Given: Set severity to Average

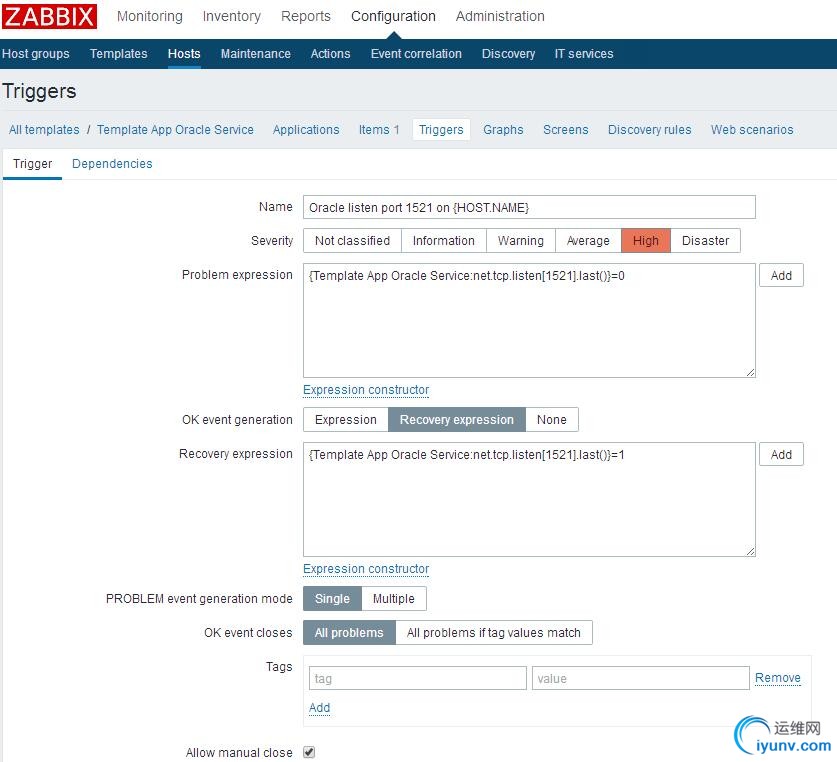Looking at the screenshot, I should click(x=588, y=241).
